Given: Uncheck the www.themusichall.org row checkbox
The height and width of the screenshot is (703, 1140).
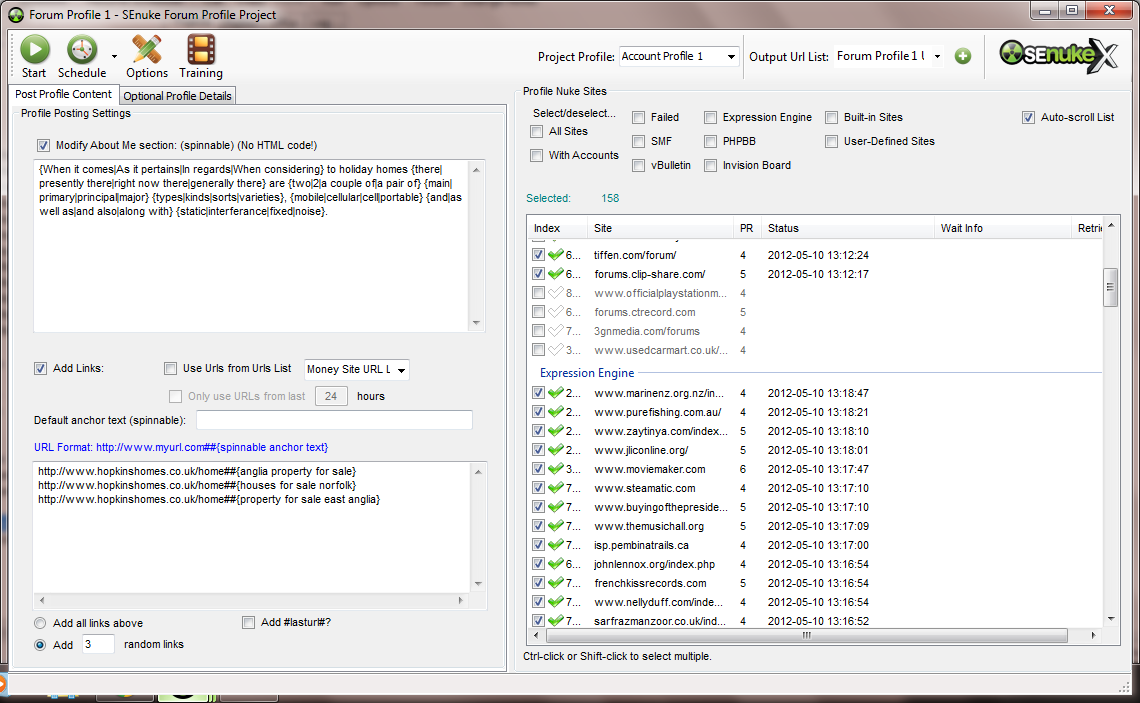Looking at the screenshot, I should click(x=538, y=526).
